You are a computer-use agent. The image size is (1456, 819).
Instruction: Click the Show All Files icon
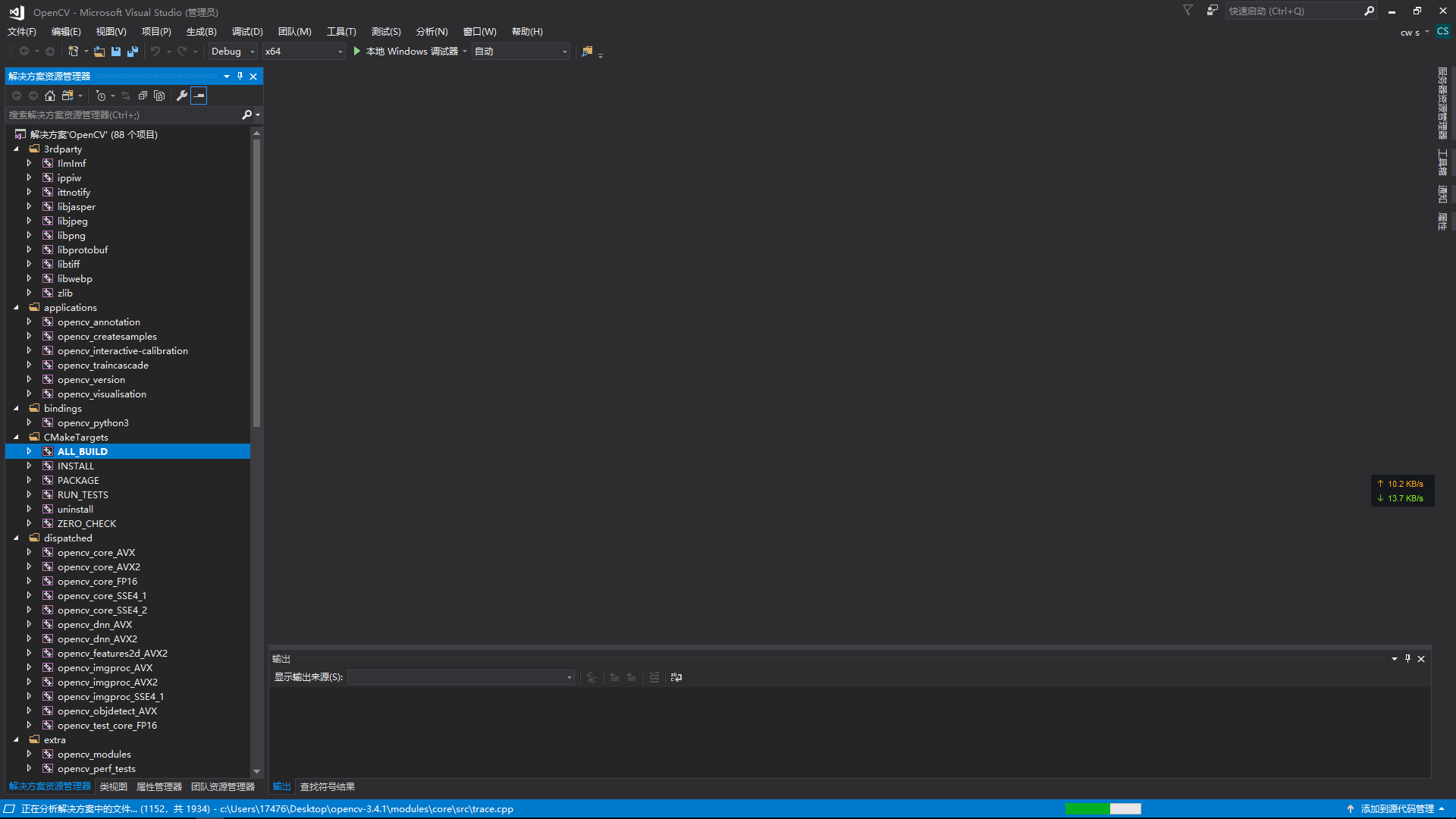(x=159, y=96)
